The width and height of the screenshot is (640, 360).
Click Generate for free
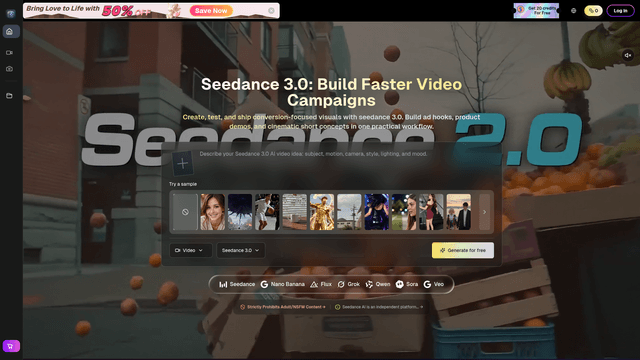pyautogui.click(x=463, y=250)
